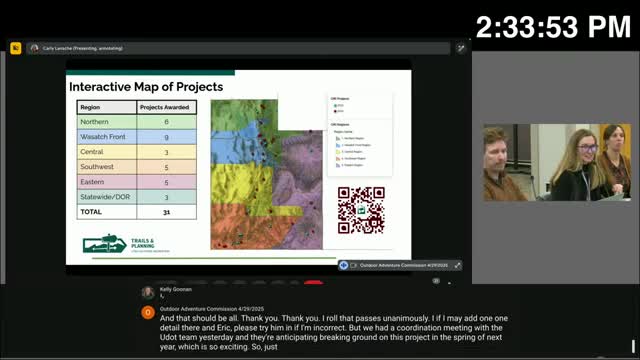This screenshot has height=360, width=640.
Task: Click Kelly Goonan's avatar in captions
Action: [148, 292]
